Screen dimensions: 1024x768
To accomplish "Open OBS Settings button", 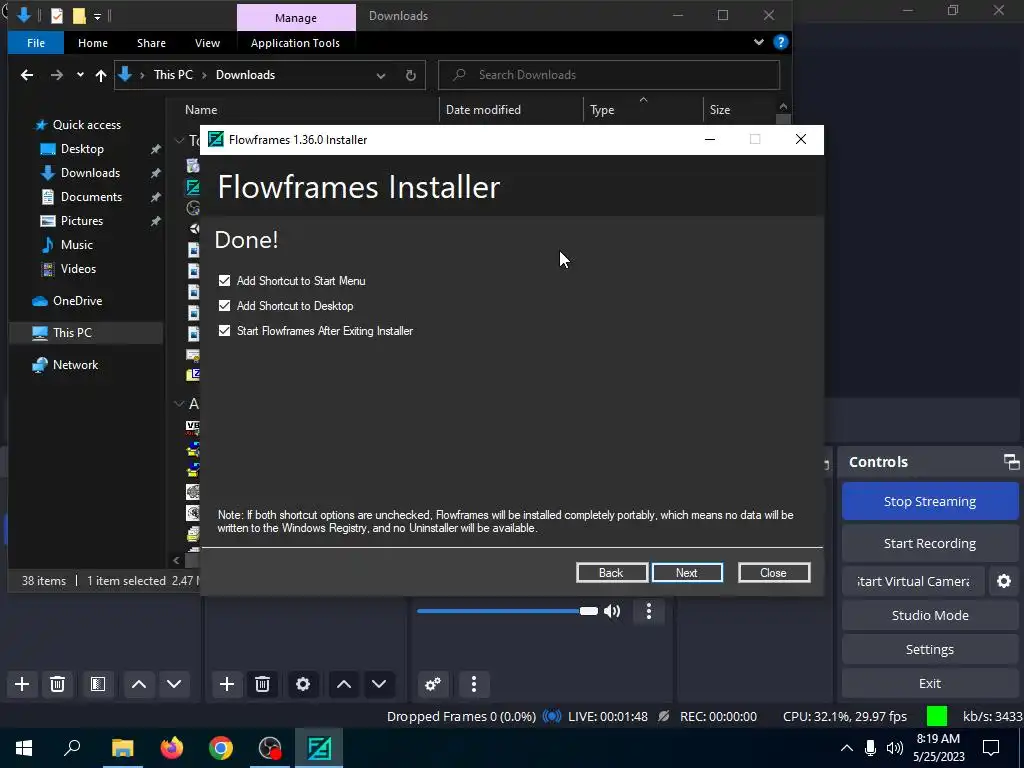I will click(x=929, y=649).
